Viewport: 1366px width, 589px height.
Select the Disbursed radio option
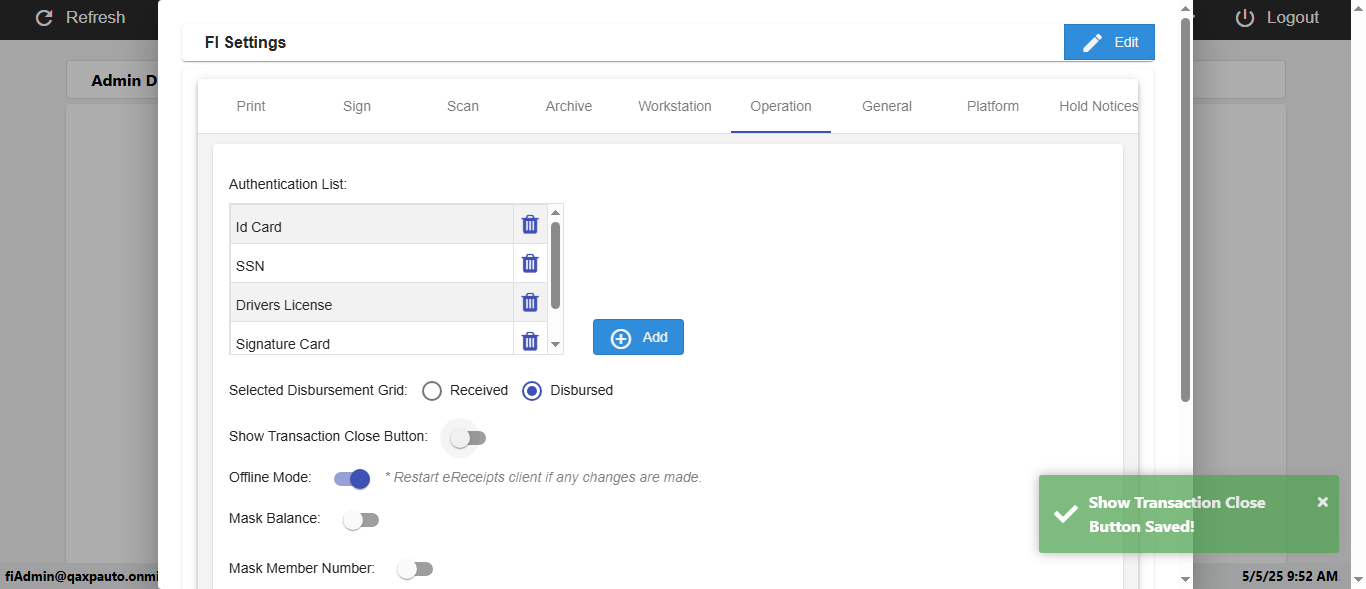pyautogui.click(x=532, y=391)
